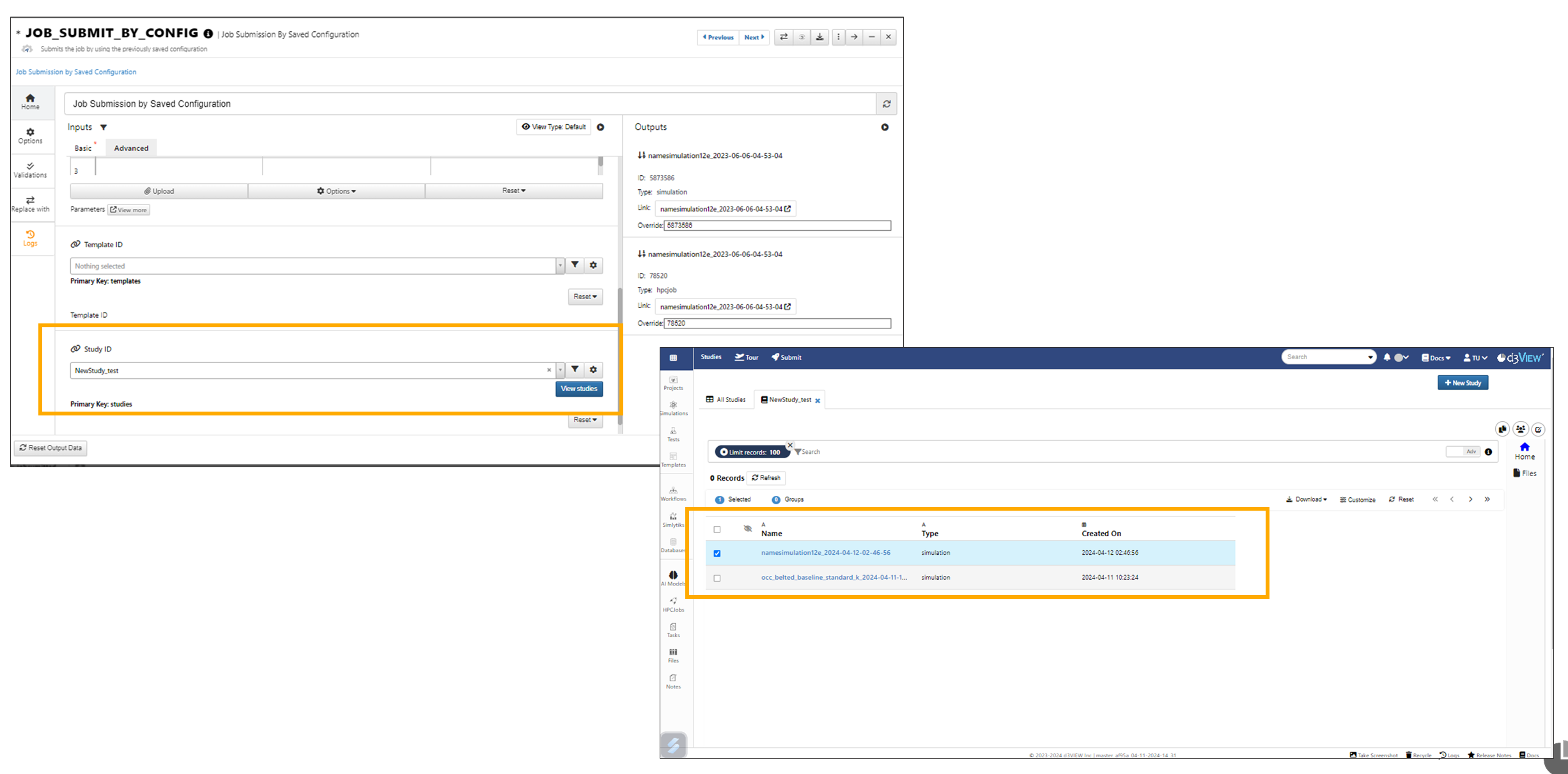This screenshot has height=774, width=1568.
Task: Open the Validations panel icon
Action: click(30, 169)
